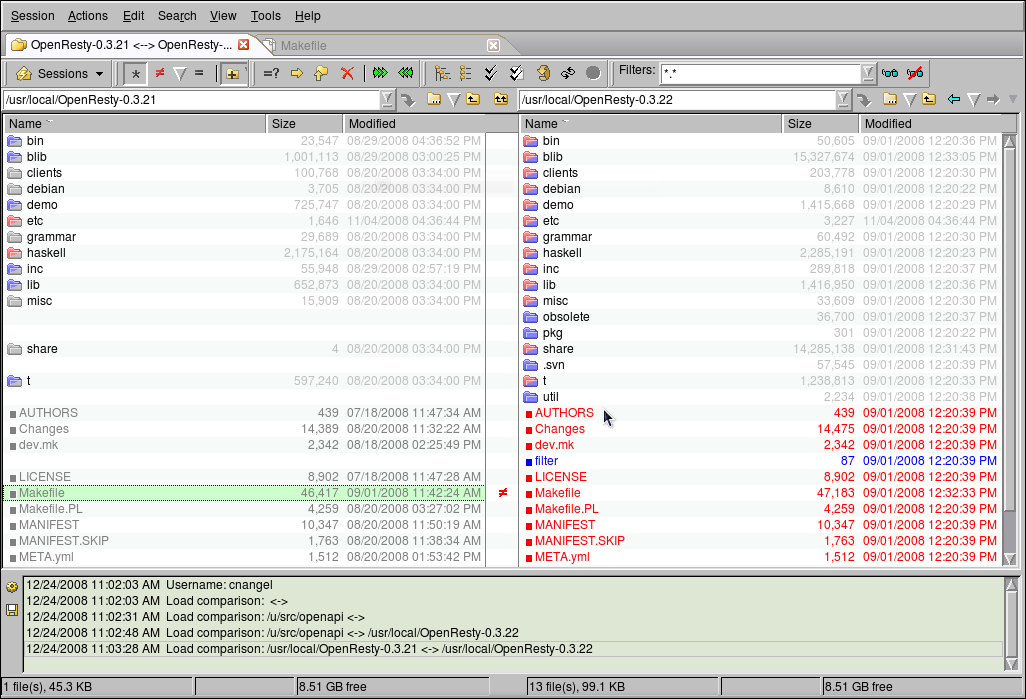
Task: Go up one level in the left pane
Action: click(473, 99)
